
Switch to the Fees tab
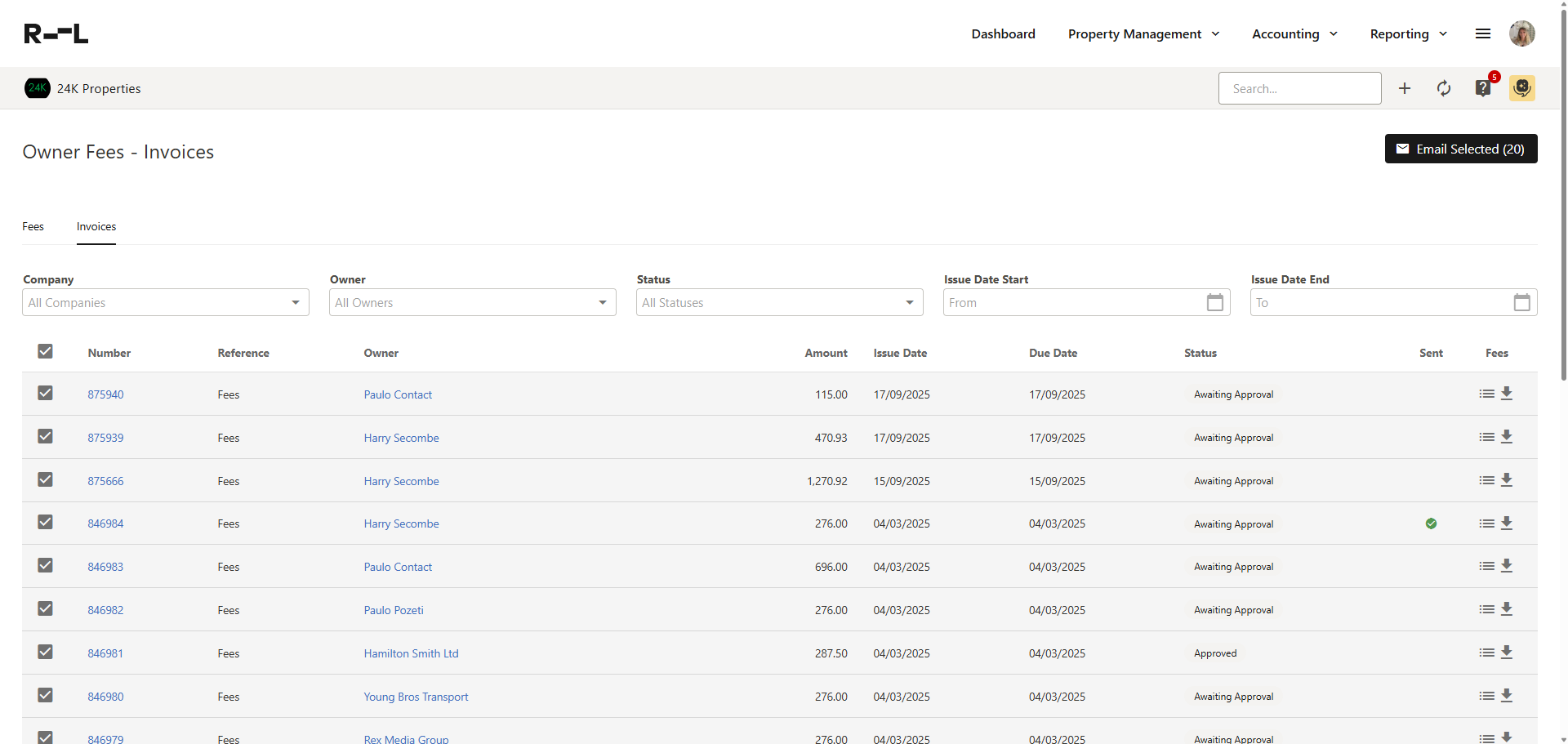coord(33,226)
